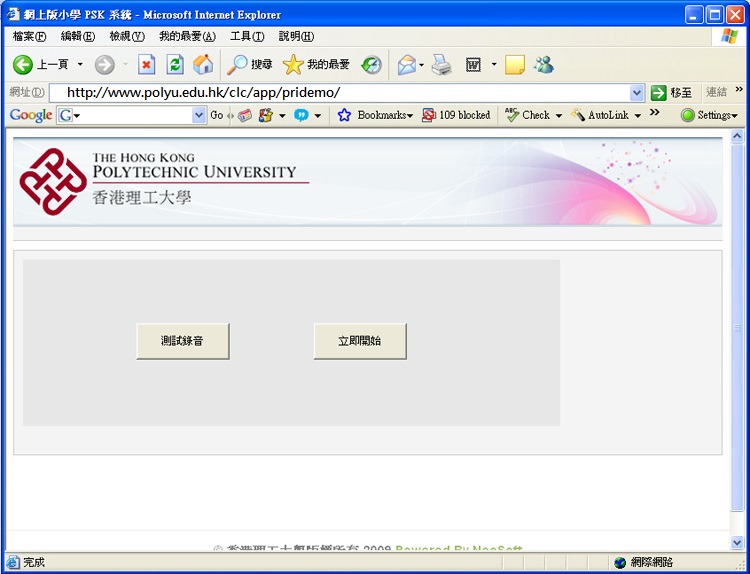The width and height of the screenshot is (750, 574).
Task: Open the Google toolbar Bookmarks dropdown
Action: [x=376, y=115]
